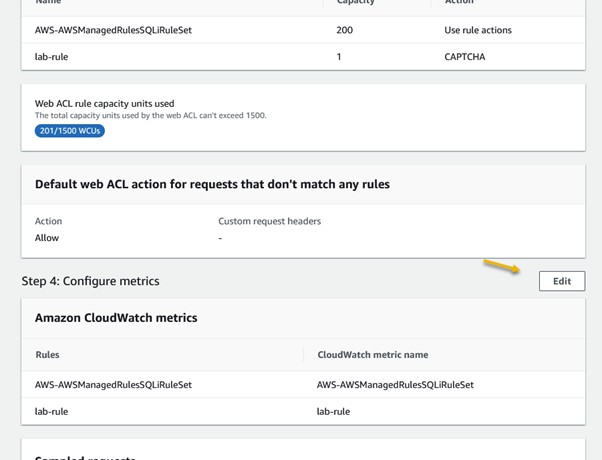
Task: Click 'Step 4: Configure metrics' heading
Action: pos(90,281)
